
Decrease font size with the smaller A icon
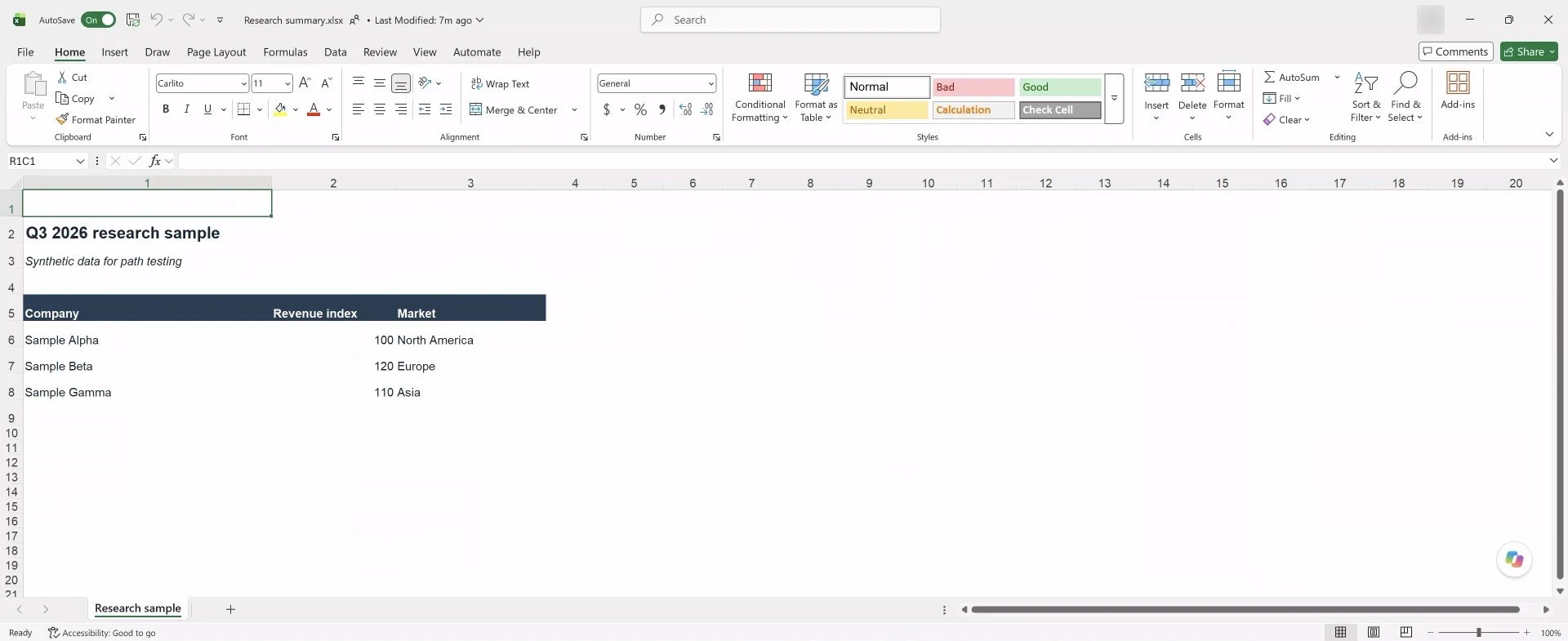point(326,82)
